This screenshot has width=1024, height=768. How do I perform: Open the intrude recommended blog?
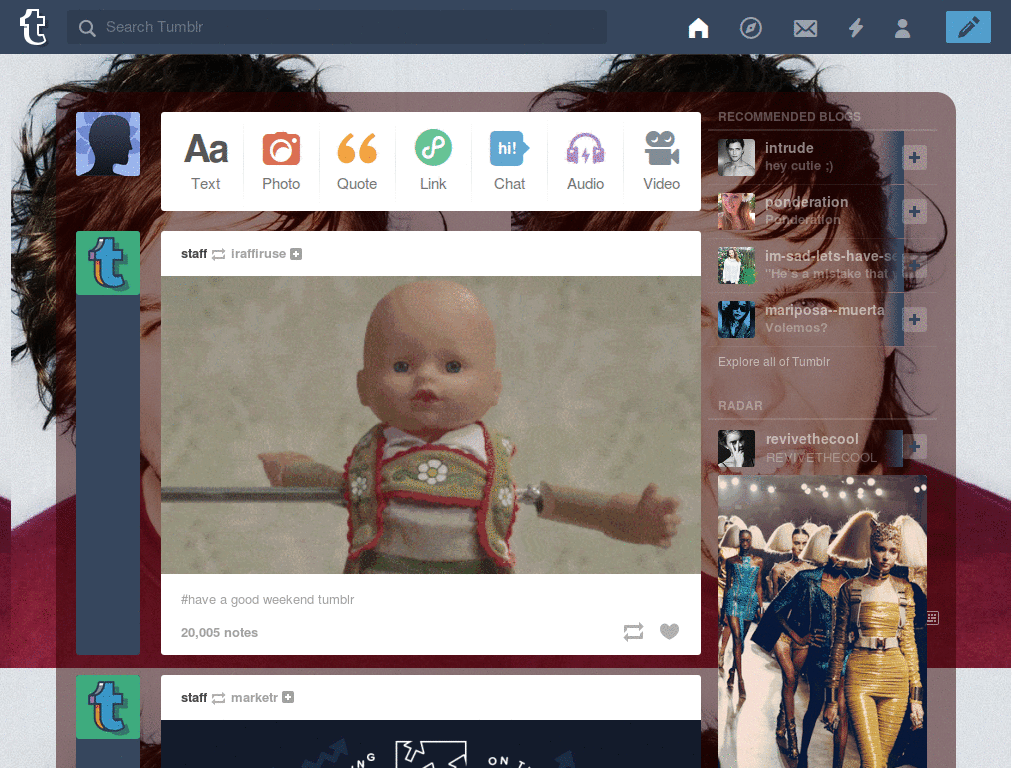(789, 148)
